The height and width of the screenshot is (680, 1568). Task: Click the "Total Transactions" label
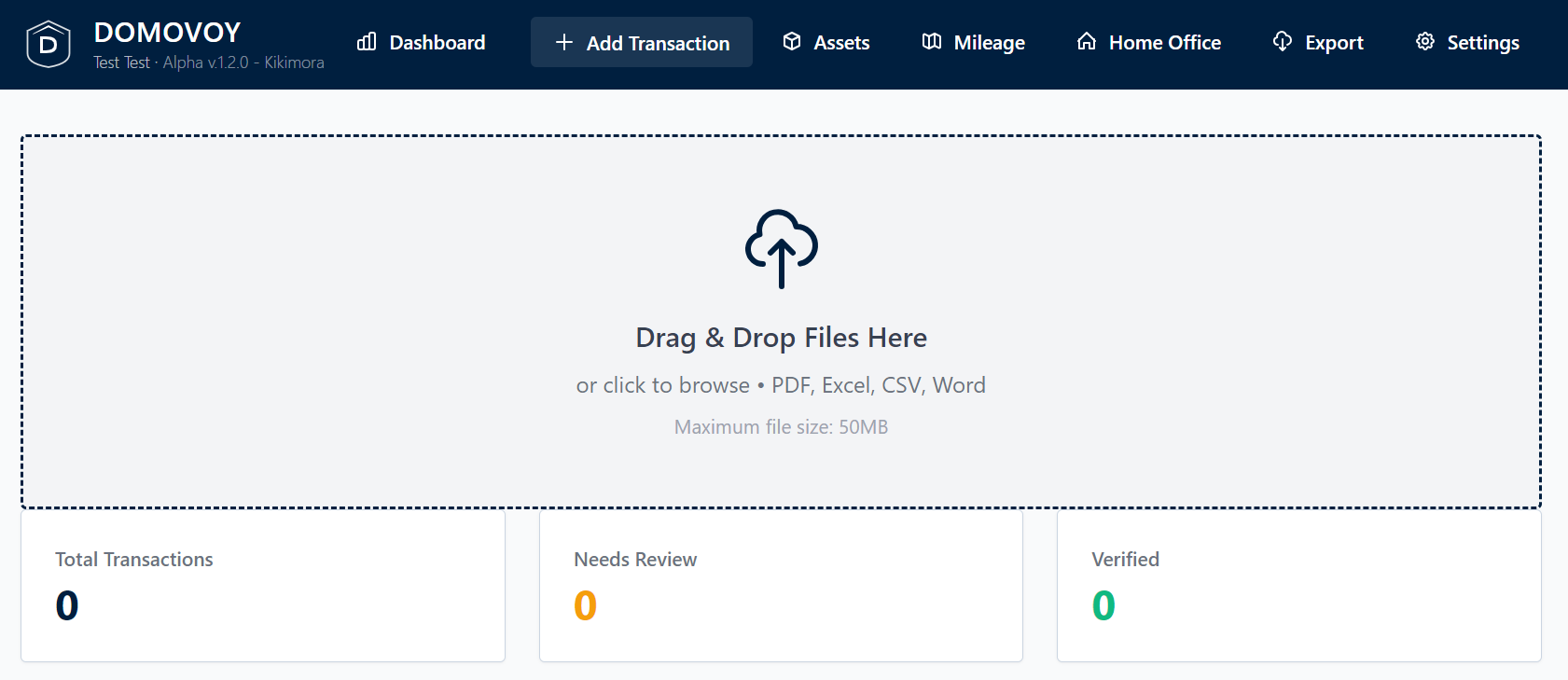134,560
